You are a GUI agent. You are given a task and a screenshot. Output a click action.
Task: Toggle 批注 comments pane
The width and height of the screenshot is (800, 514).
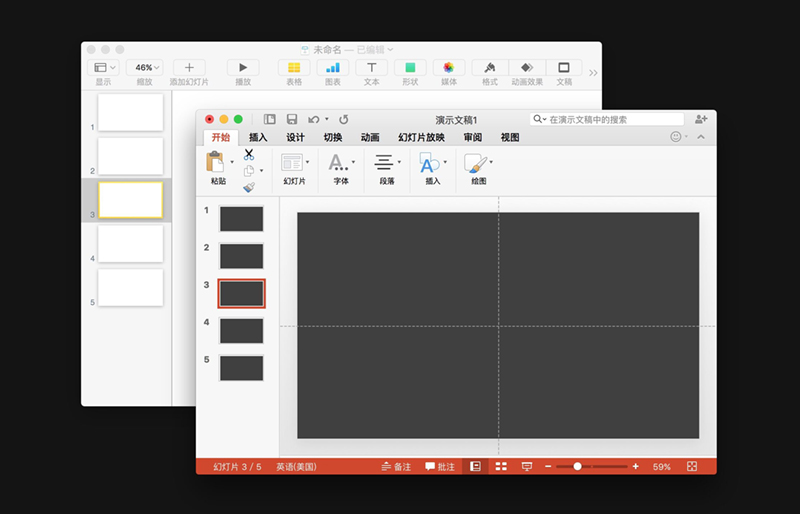(440, 467)
